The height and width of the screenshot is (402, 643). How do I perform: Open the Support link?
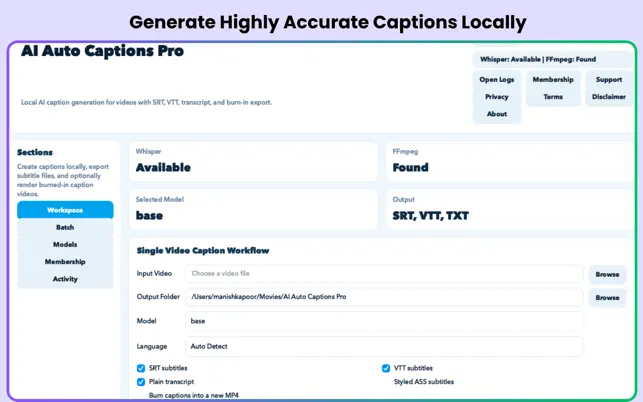click(x=609, y=80)
